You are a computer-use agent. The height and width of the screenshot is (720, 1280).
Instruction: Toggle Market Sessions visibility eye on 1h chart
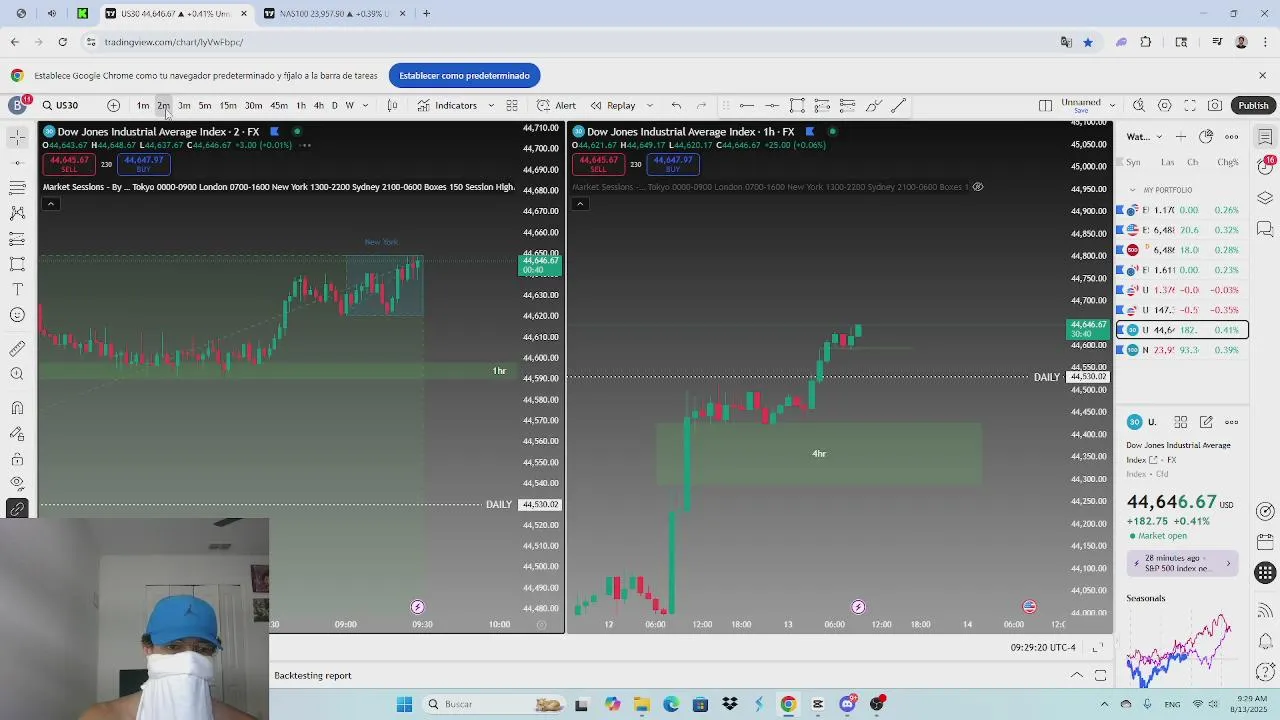pos(978,187)
